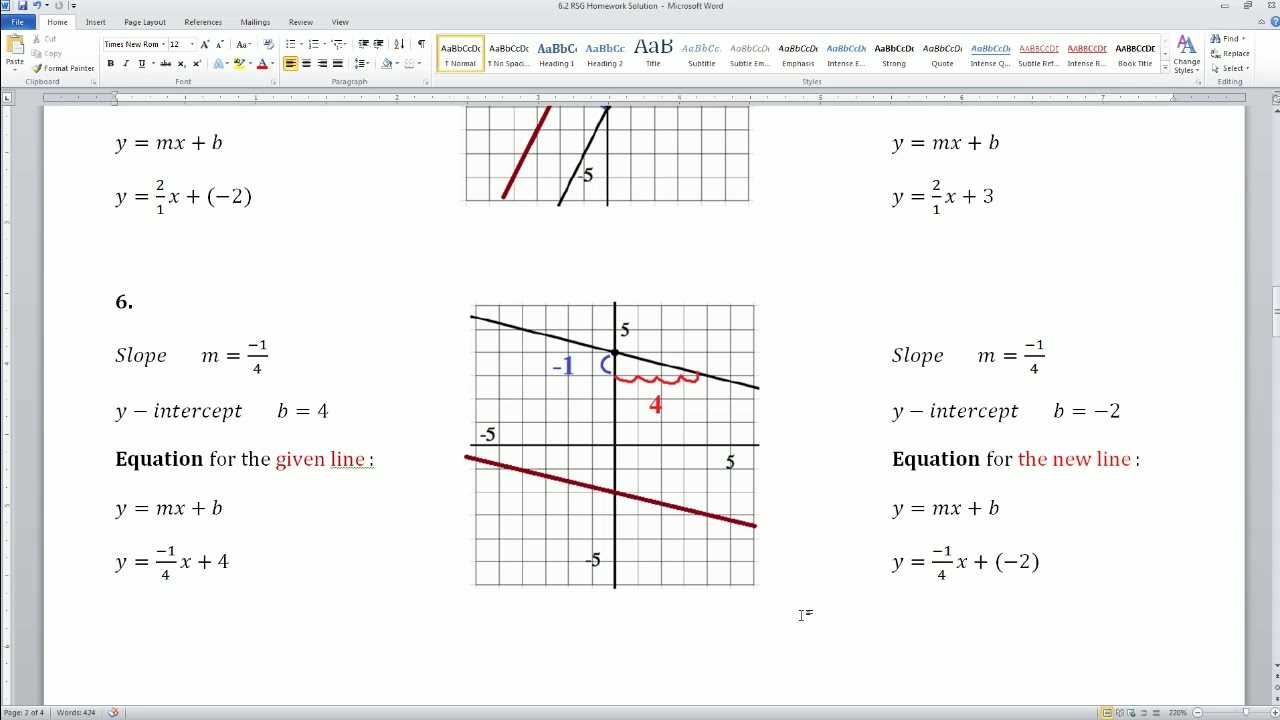Open the Line Spacing dropdown
1280x720 pixels.
click(361, 64)
